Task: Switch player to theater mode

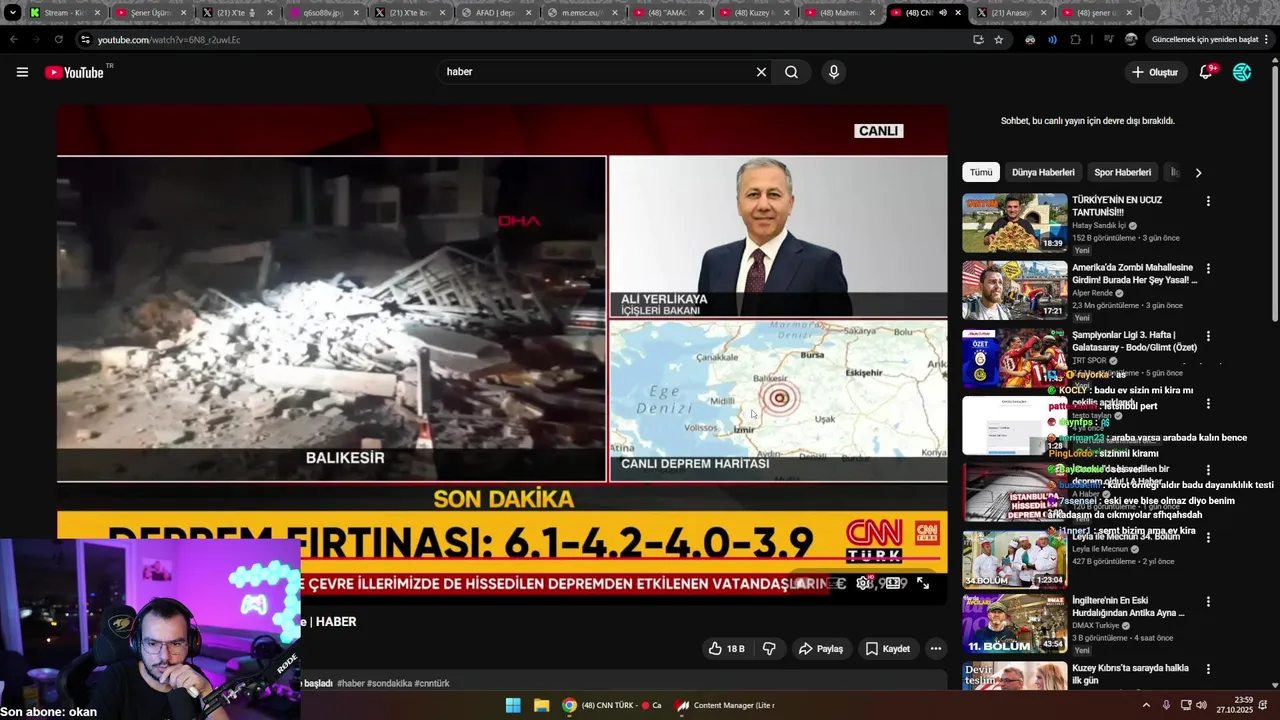Action: click(x=893, y=583)
